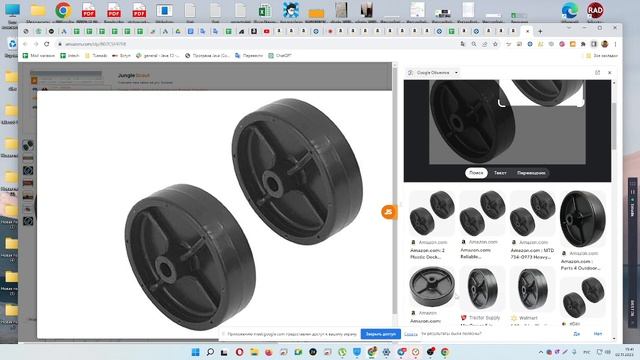This screenshot has height=360, width=640.
Task: Open the 'general - Java 12' bookmark
Action: pos(158,55)
